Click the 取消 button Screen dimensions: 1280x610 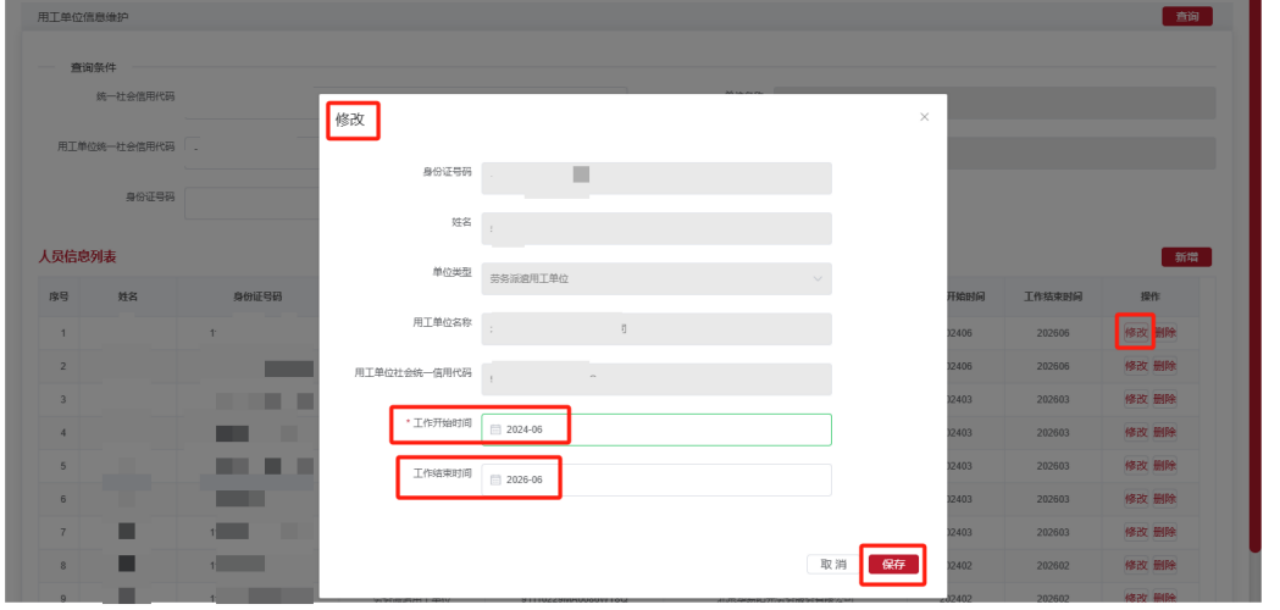coord(833,565)
